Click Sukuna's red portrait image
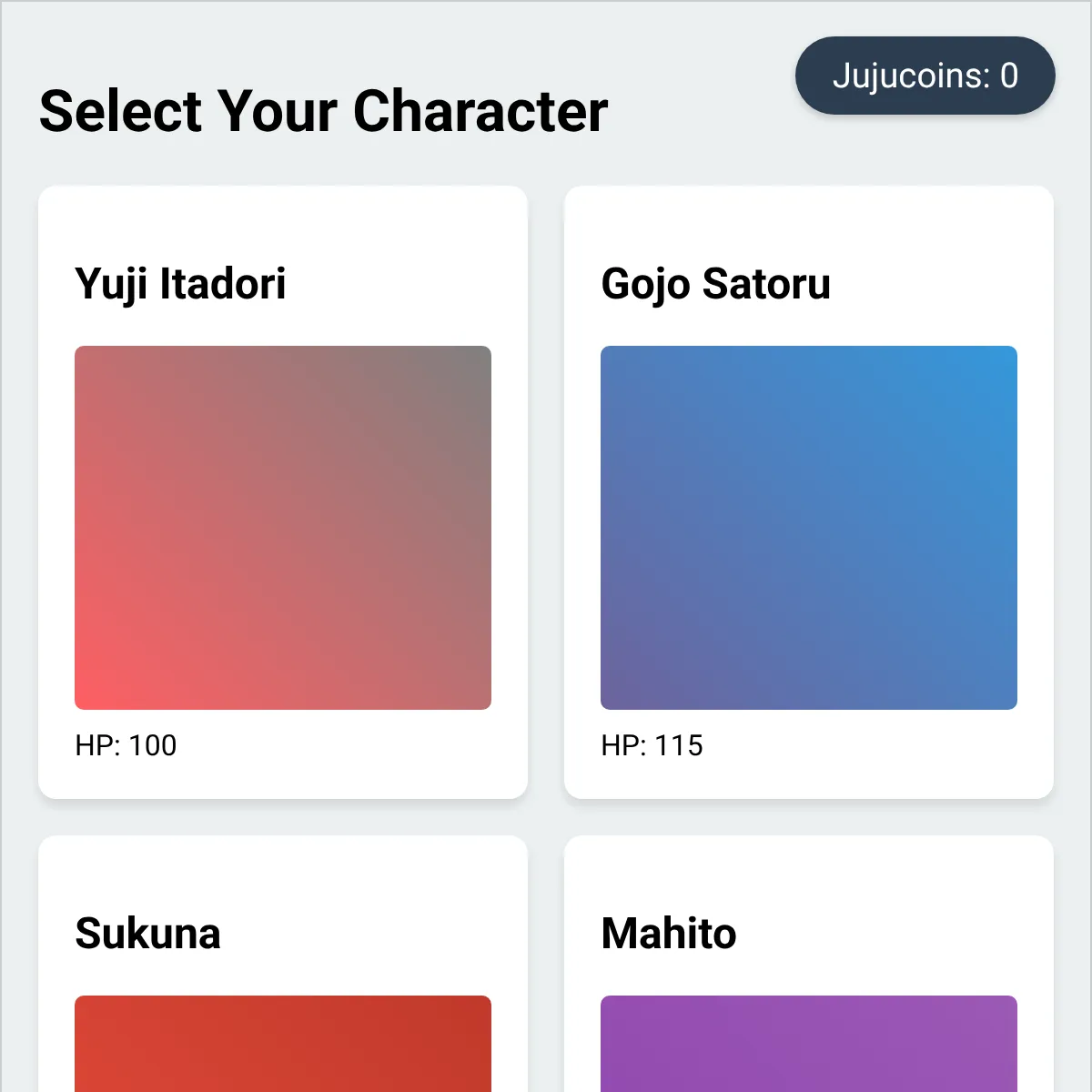This screenshot has width=1092, height=1092. [x=283, y=1044]
